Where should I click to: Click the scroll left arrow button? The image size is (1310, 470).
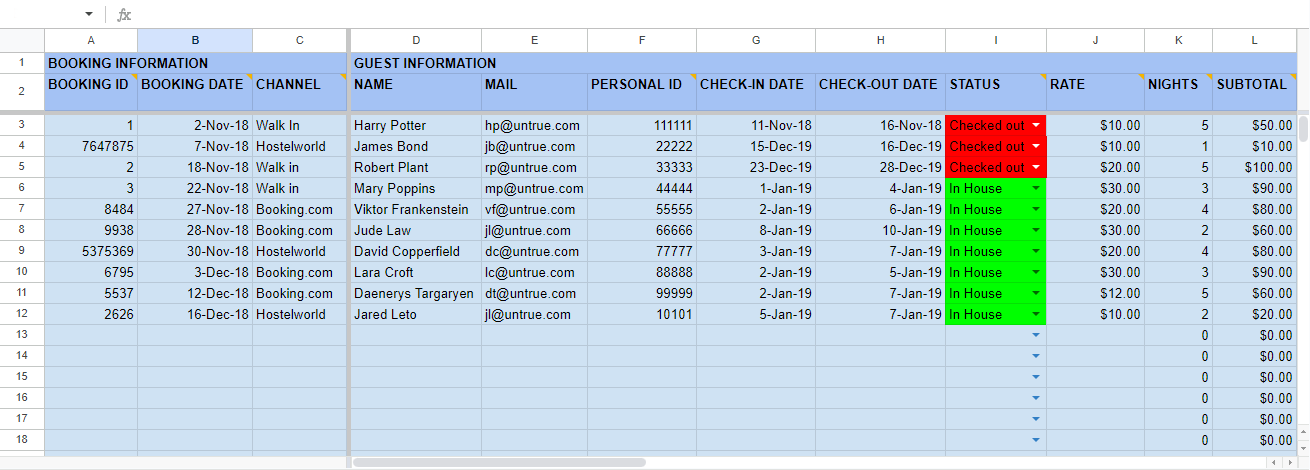(x=1275, y=463)
